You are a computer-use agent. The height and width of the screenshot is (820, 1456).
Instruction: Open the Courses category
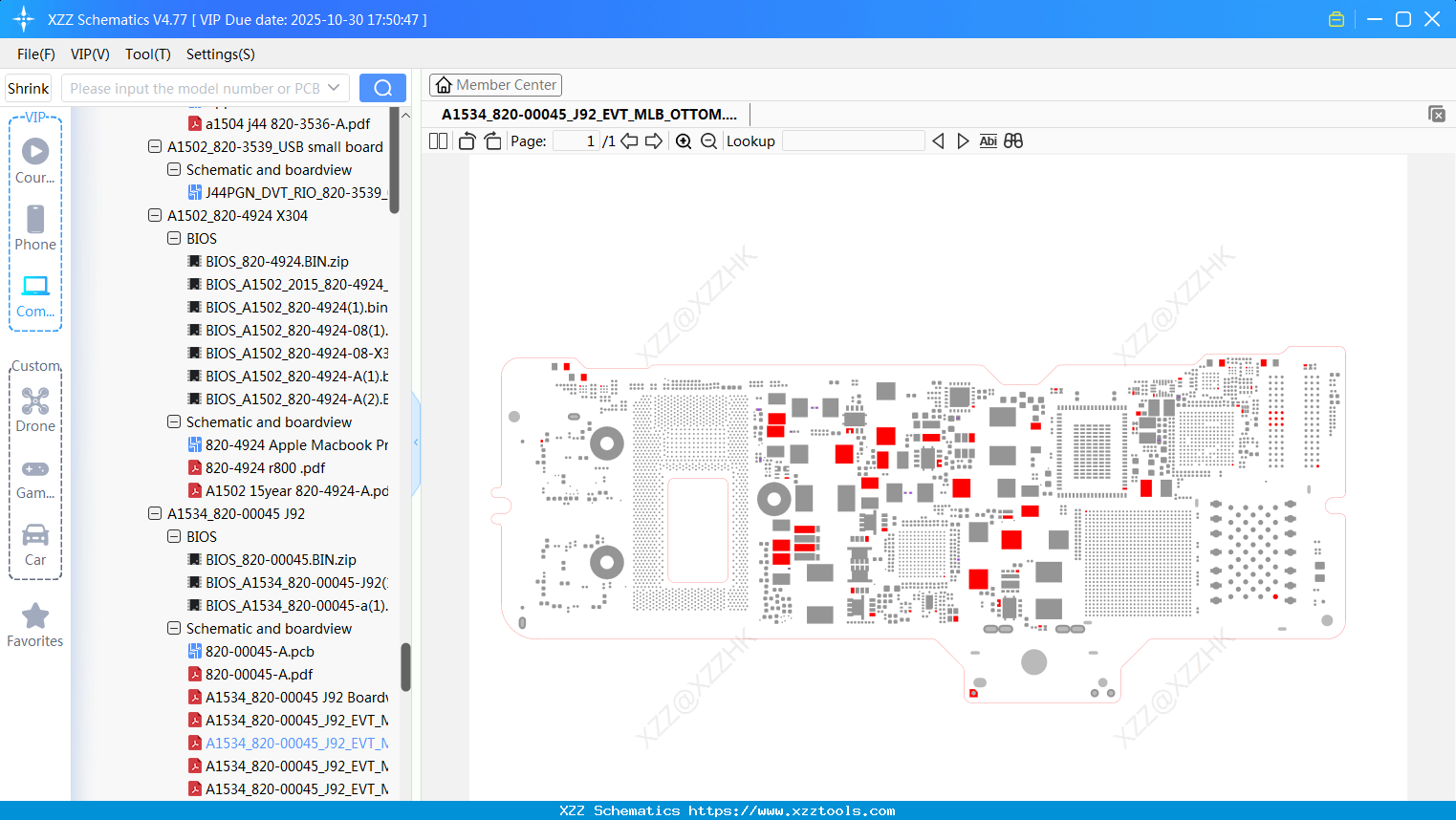tap(35, 161)
